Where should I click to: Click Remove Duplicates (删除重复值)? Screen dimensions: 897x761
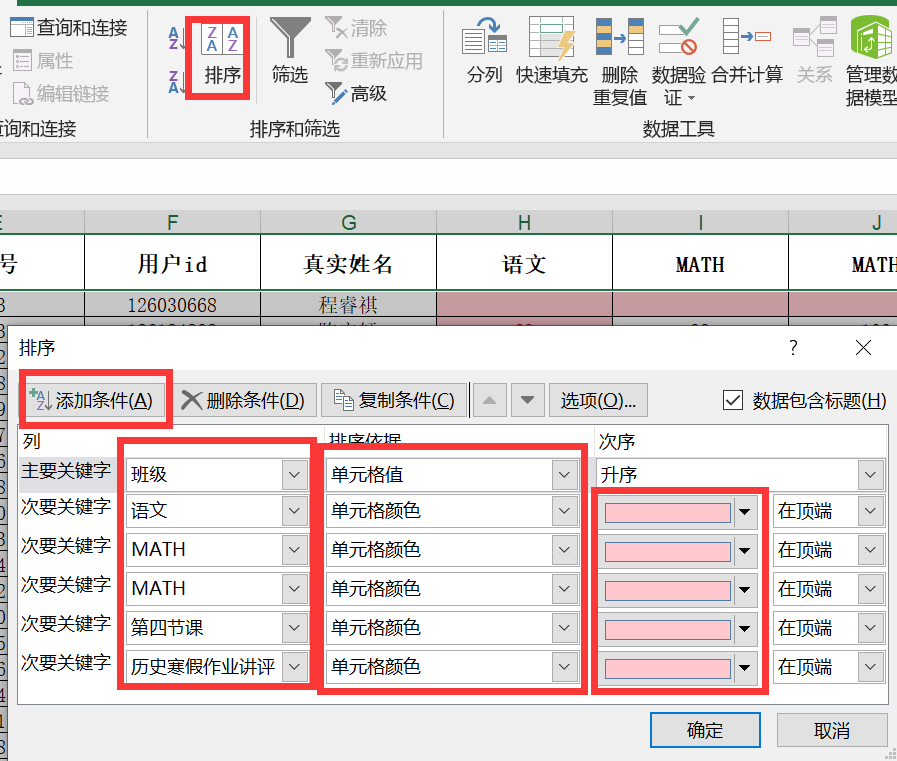620,62
